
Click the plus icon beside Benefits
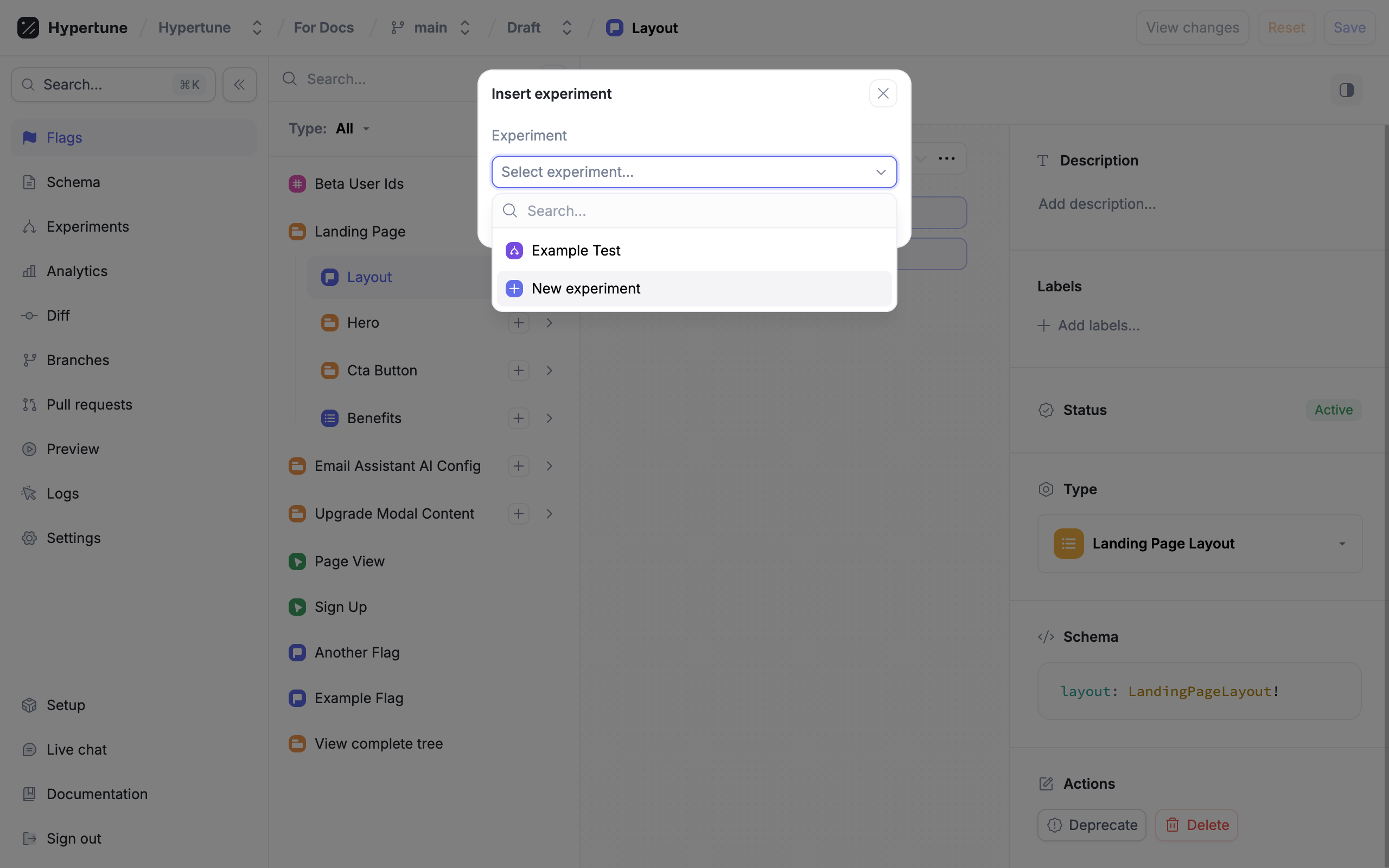coord(518,418)
